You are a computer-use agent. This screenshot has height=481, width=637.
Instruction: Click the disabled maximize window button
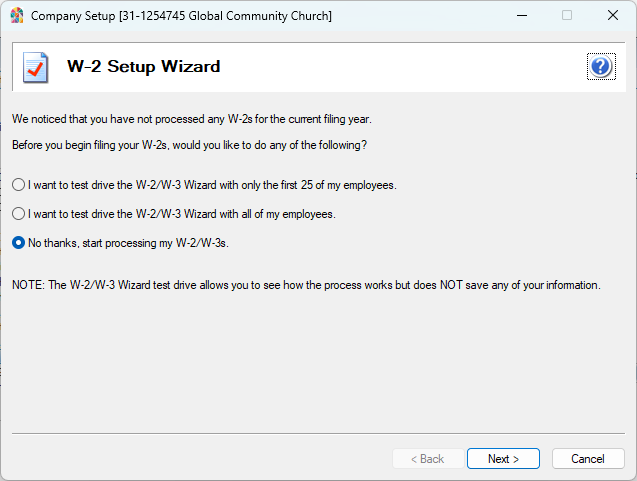[567, 16]
